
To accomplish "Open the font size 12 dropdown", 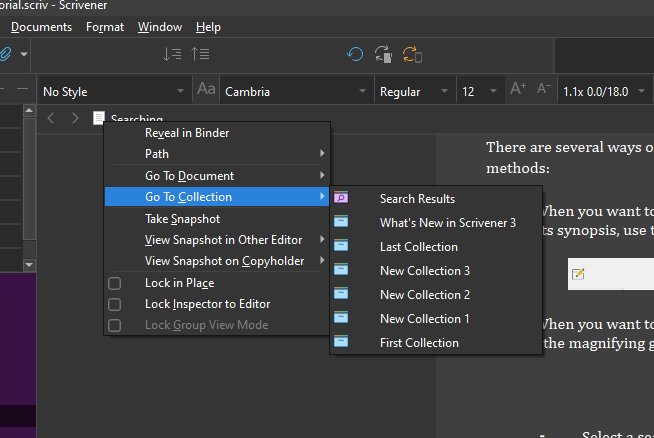I will (x=480, y=91).
